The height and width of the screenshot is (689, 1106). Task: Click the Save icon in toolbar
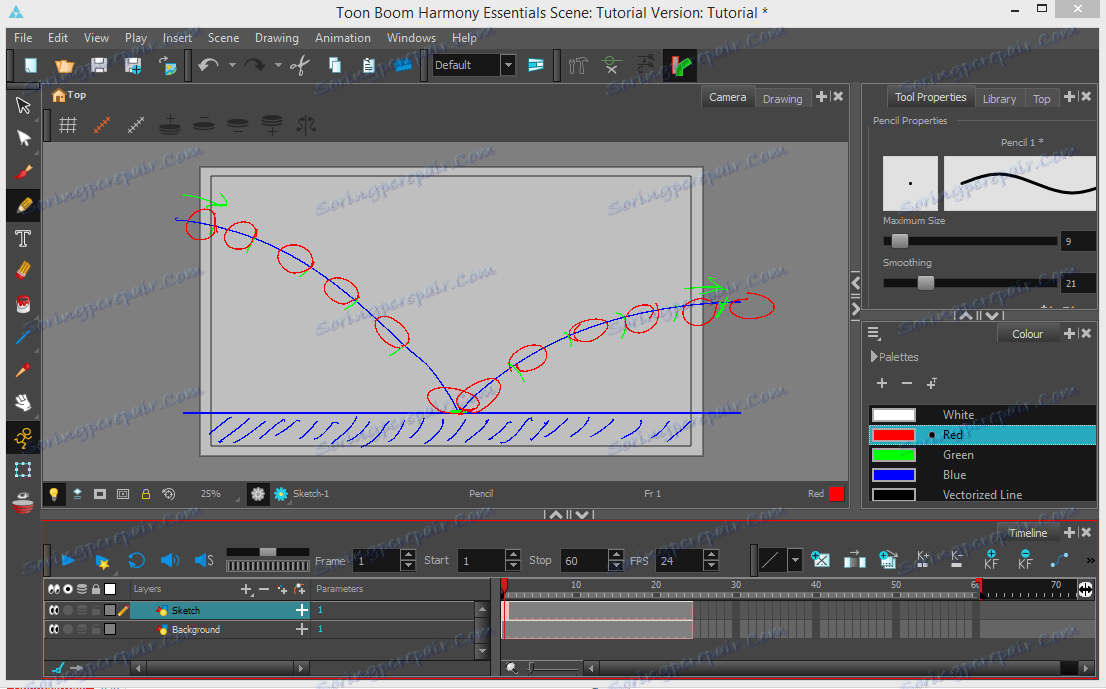pos(99,65)
